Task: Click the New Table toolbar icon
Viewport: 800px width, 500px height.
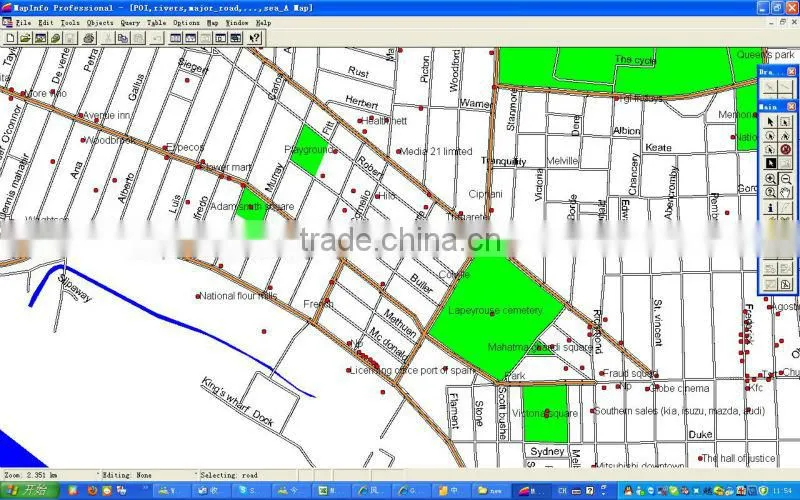Action: click(x=10, y=38)
